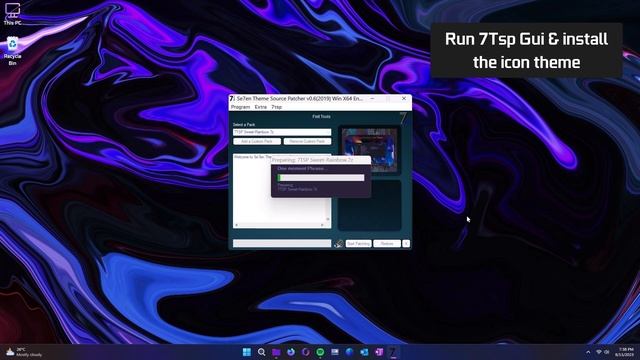
Task: Click the 7 logo in patcher corner
Action: pos(403,119)
